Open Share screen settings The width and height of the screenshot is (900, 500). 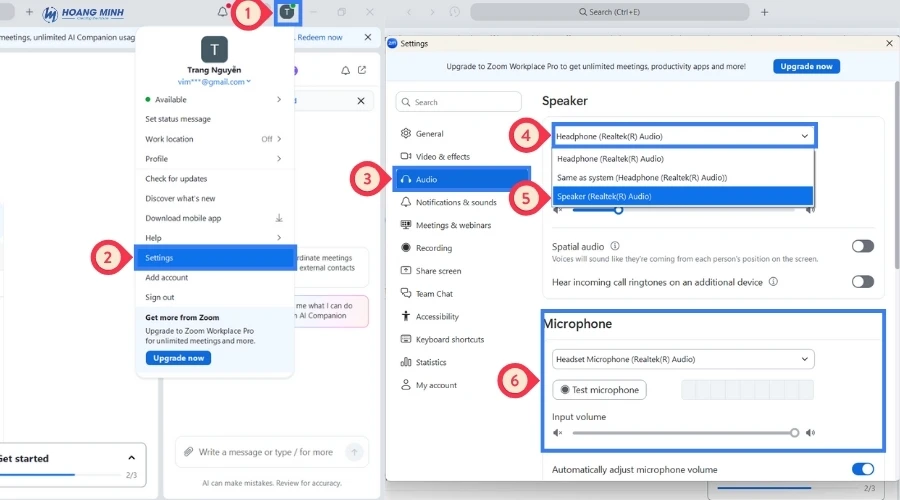tap(438, 271)
